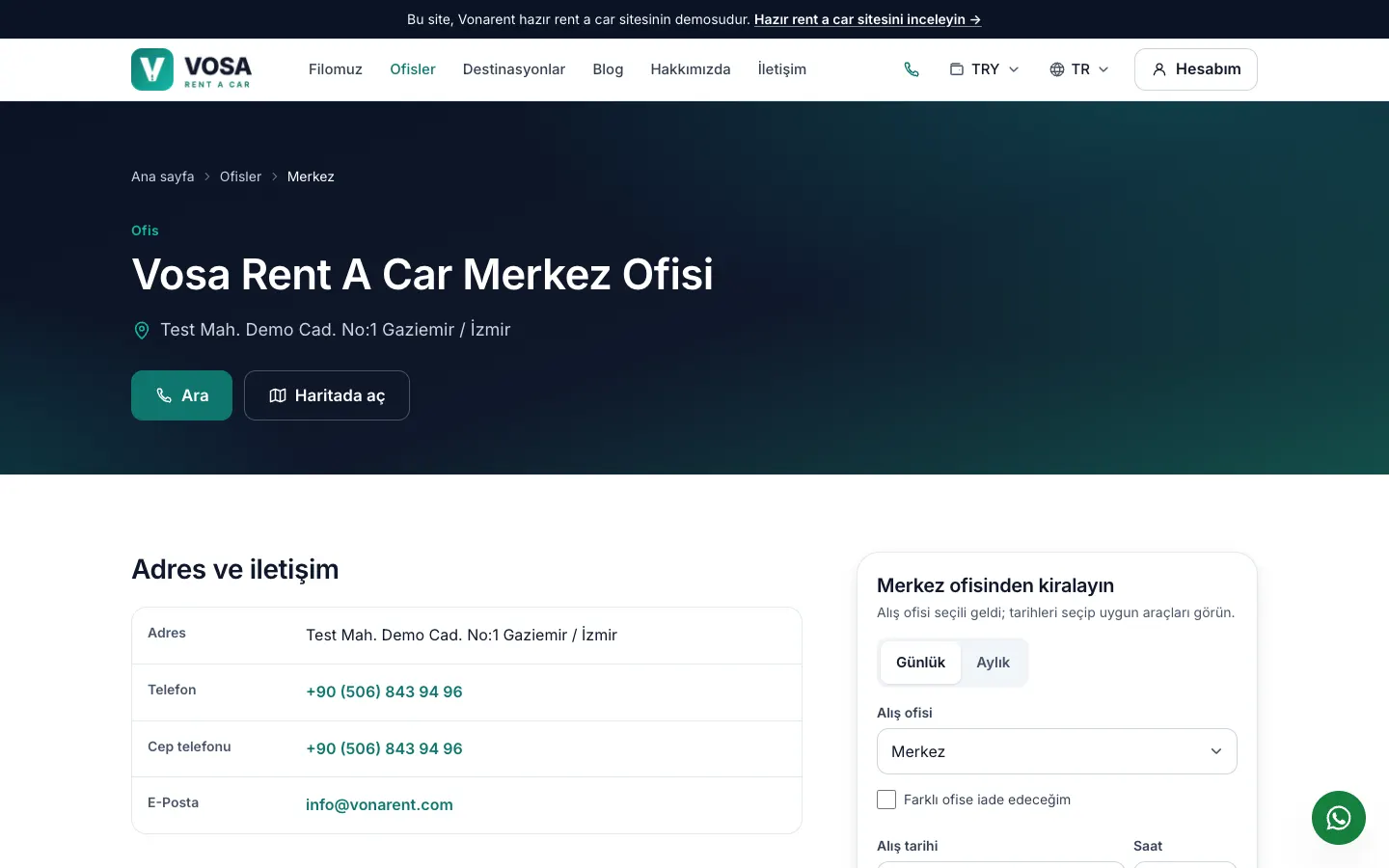Expand the Alış ofisi Merkez dropdown
This screenshot has height=868, width=1389.
tap(1057, 751)
